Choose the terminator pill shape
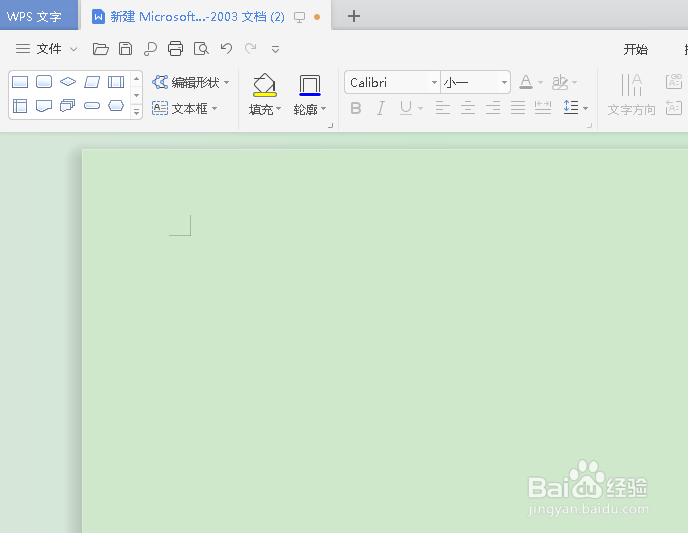 (x=92, y=106)
